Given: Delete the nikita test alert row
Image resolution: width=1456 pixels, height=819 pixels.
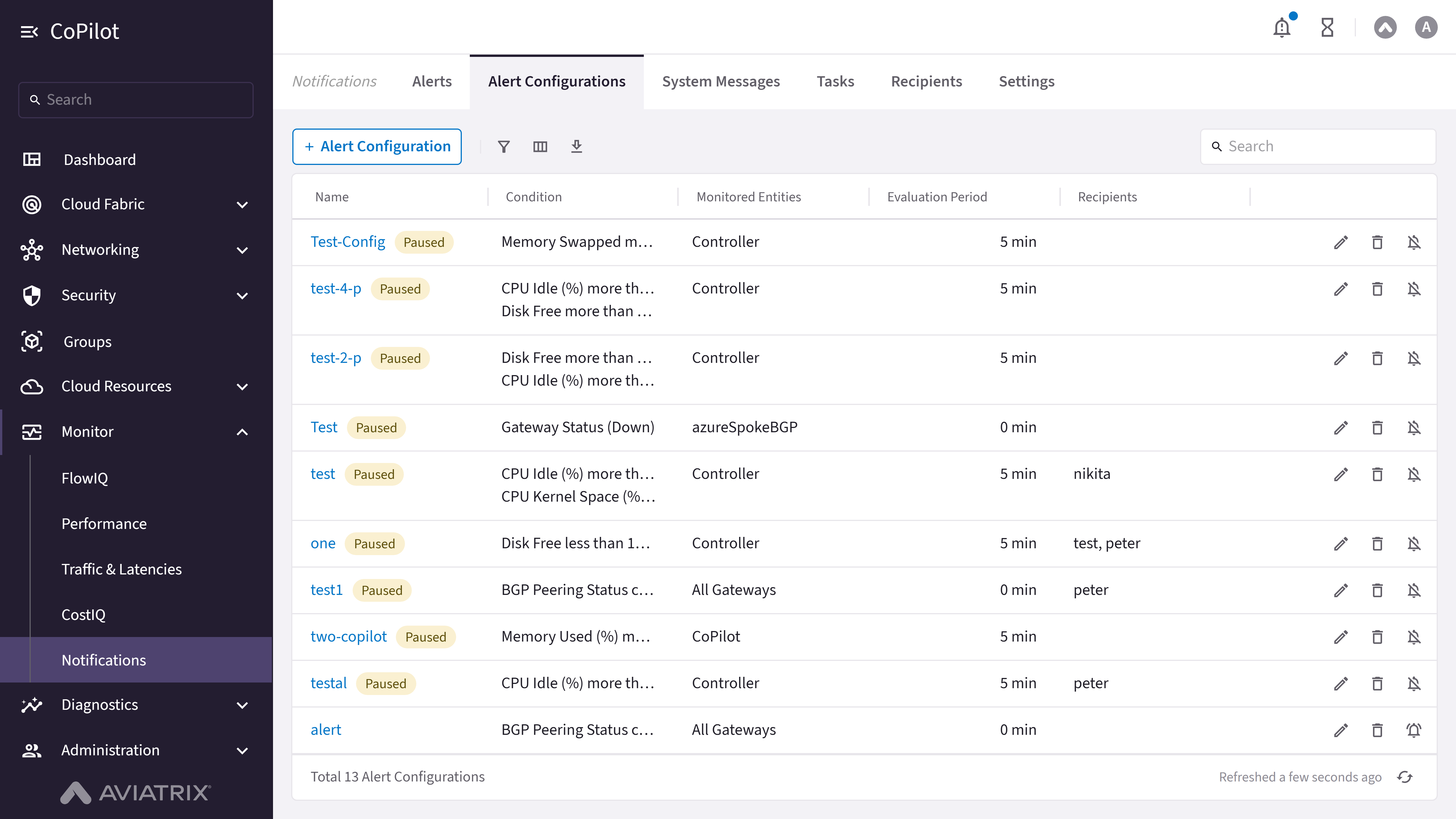Looking at the screenshot, I should pos(1378,474).
